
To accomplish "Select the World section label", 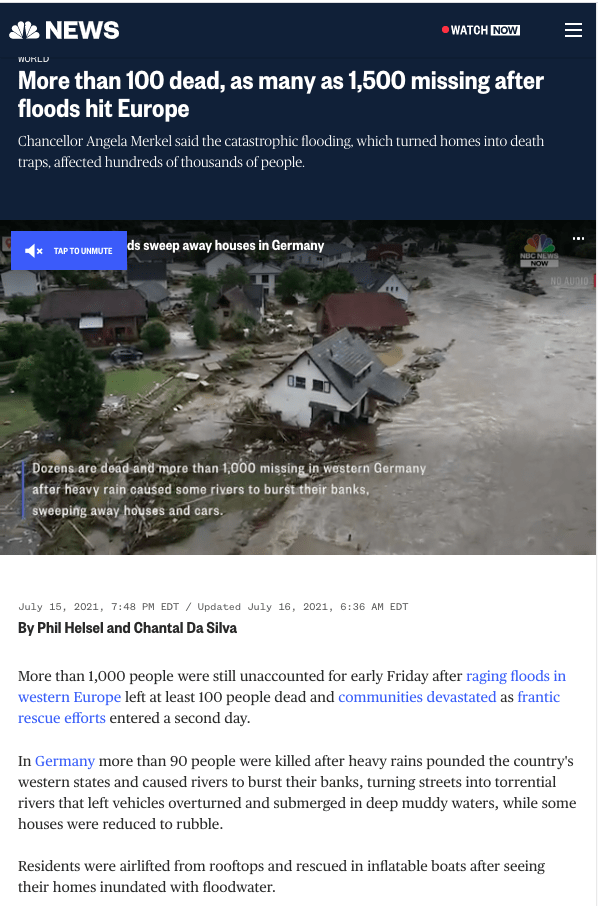I will pyautogui.click(x=34, y=59).
